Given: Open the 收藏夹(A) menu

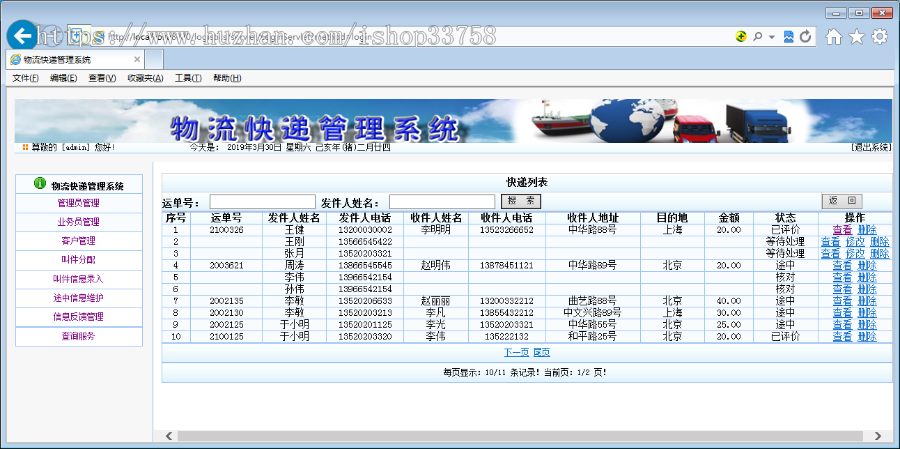Looking at the screenshot, I should coord(145,78).
